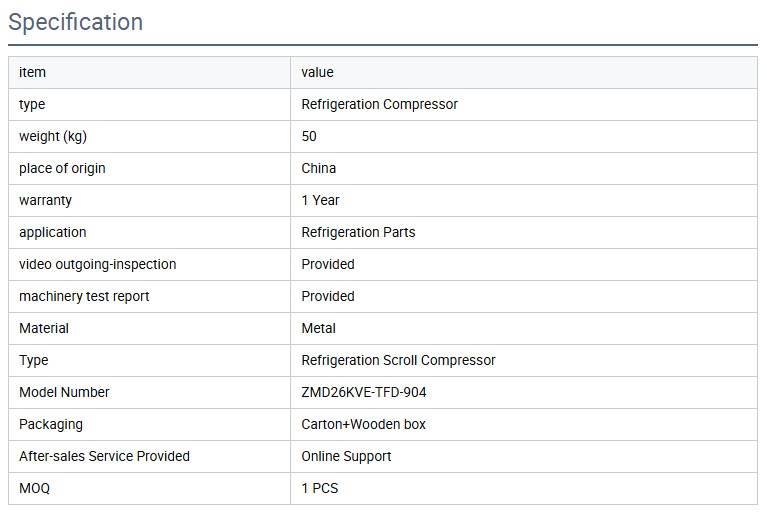Click the Carton+Wooden box packaging value
Image resolution: width=767 pixels, height=515 pixels.
click(x=363, y=424)
